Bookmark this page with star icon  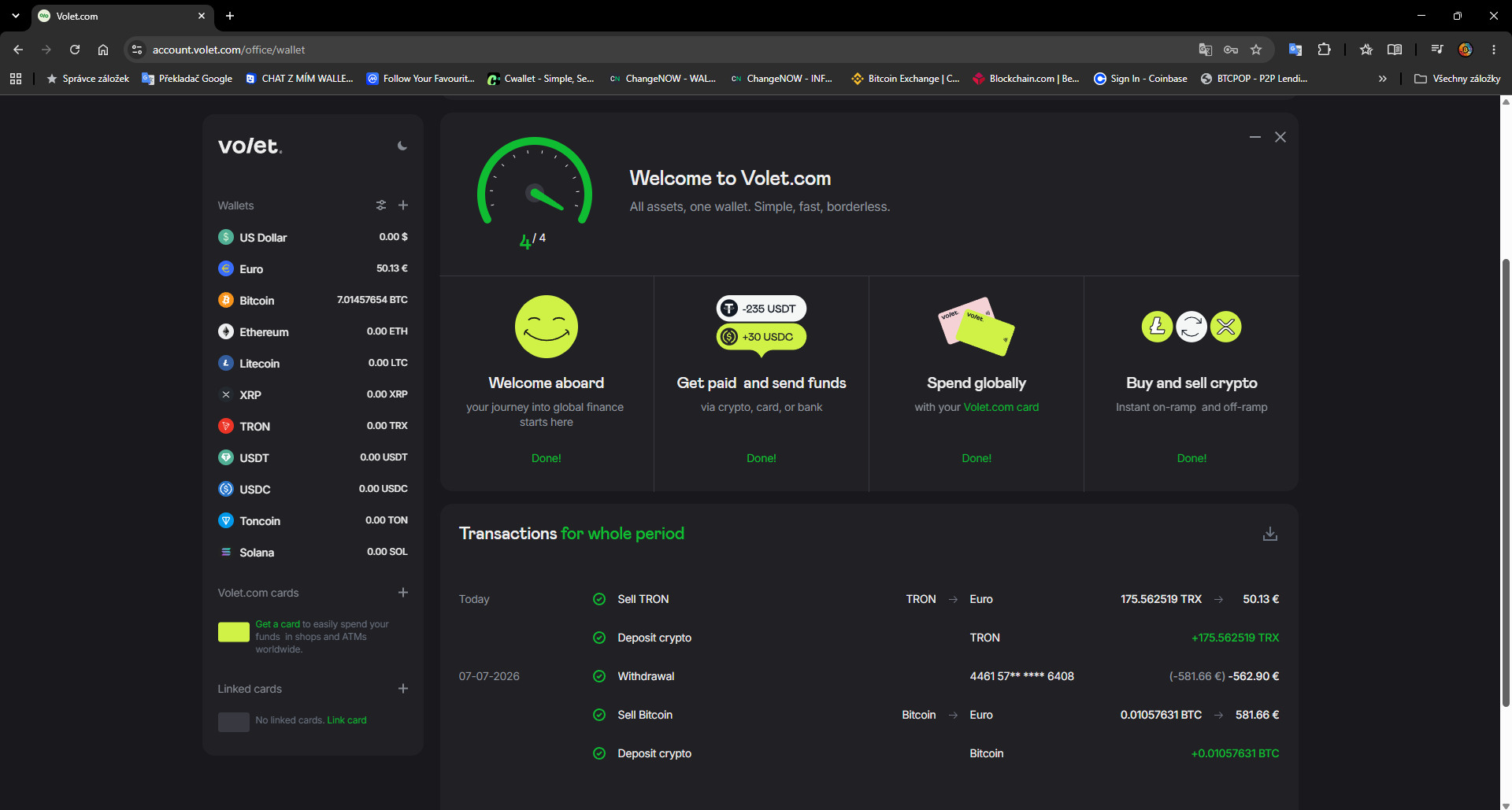pyautogui.click(x=1256, y=50)
